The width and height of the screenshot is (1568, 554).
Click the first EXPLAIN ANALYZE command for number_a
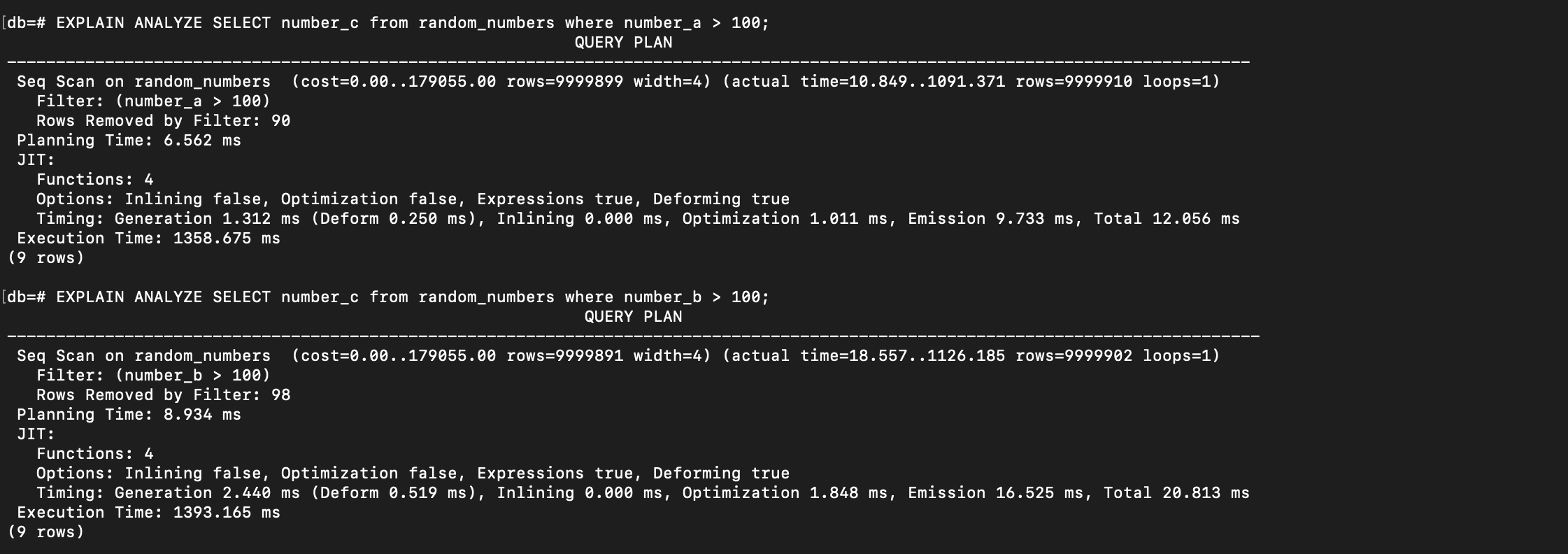413,23
